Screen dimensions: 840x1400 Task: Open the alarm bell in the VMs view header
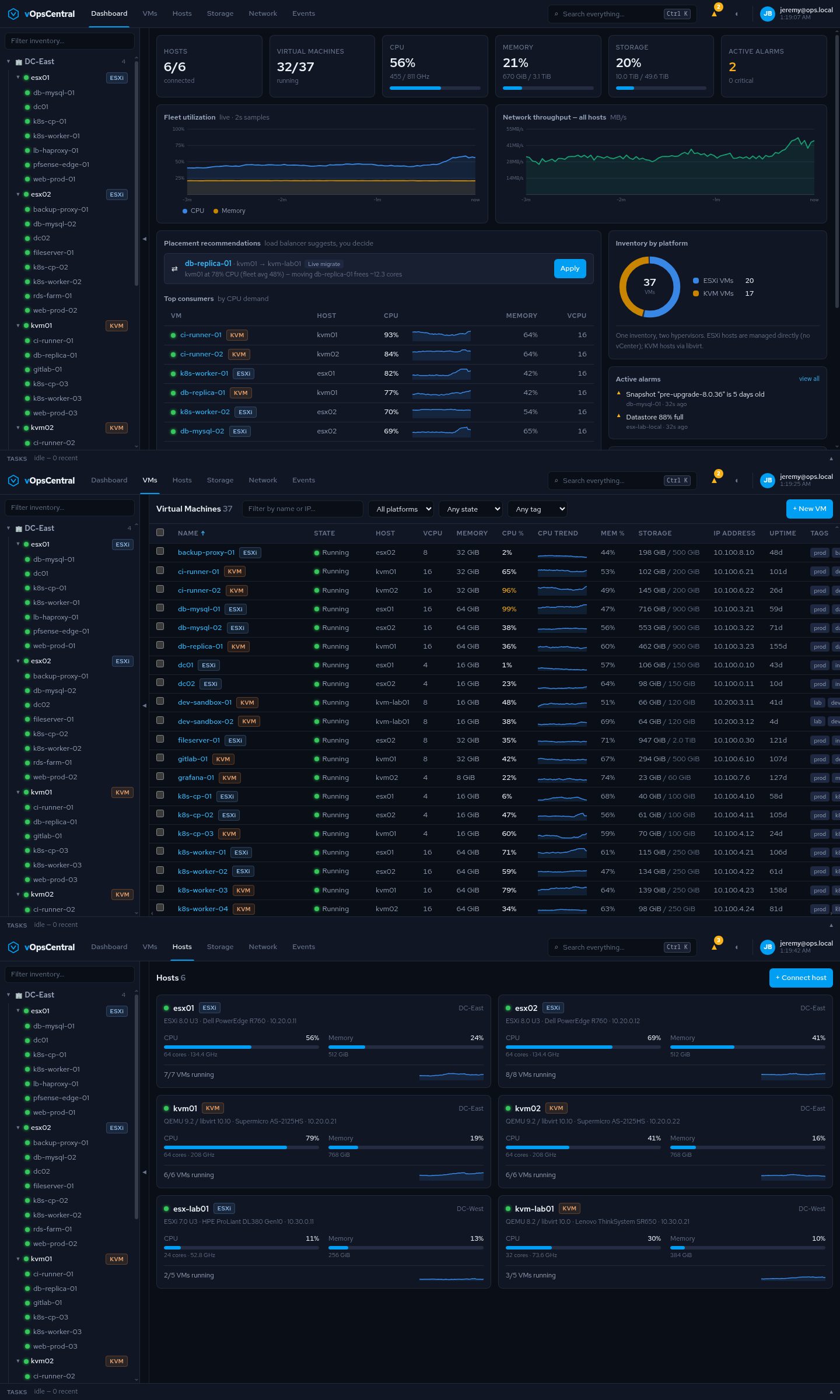tap(714, 481)
